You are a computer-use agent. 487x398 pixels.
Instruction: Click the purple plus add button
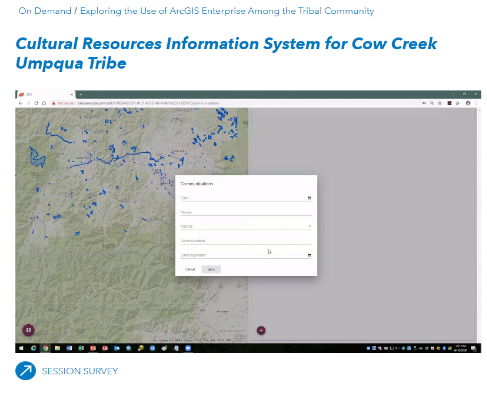click(261, 330)
